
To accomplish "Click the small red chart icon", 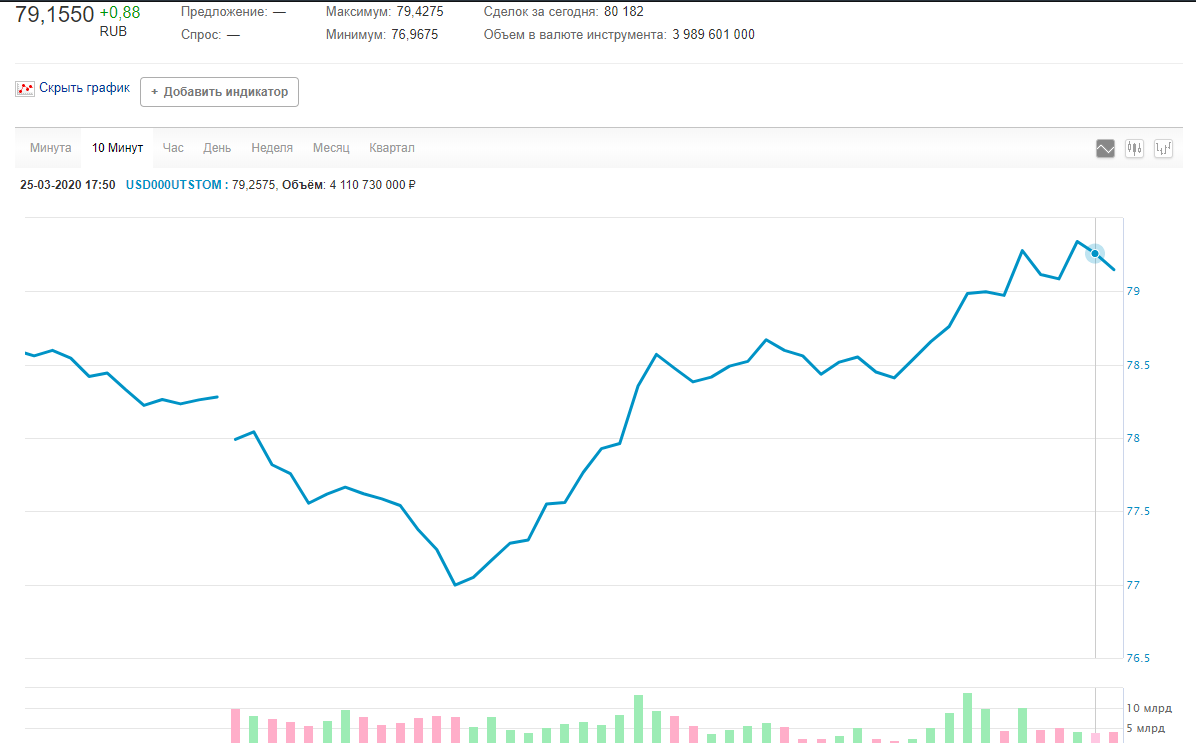I will coord(25,89).
